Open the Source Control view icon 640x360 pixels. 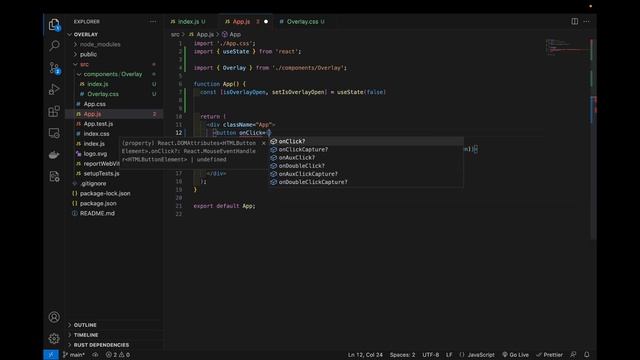point(54,68)
